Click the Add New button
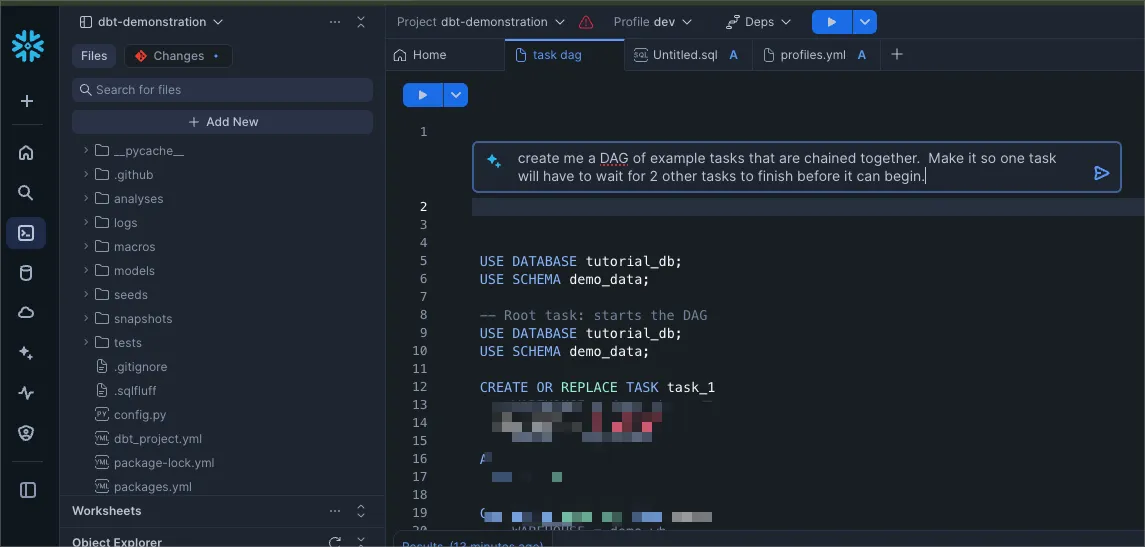This screenshot has height=547, width=1145. pyautogui.click(x=223, y=122)
